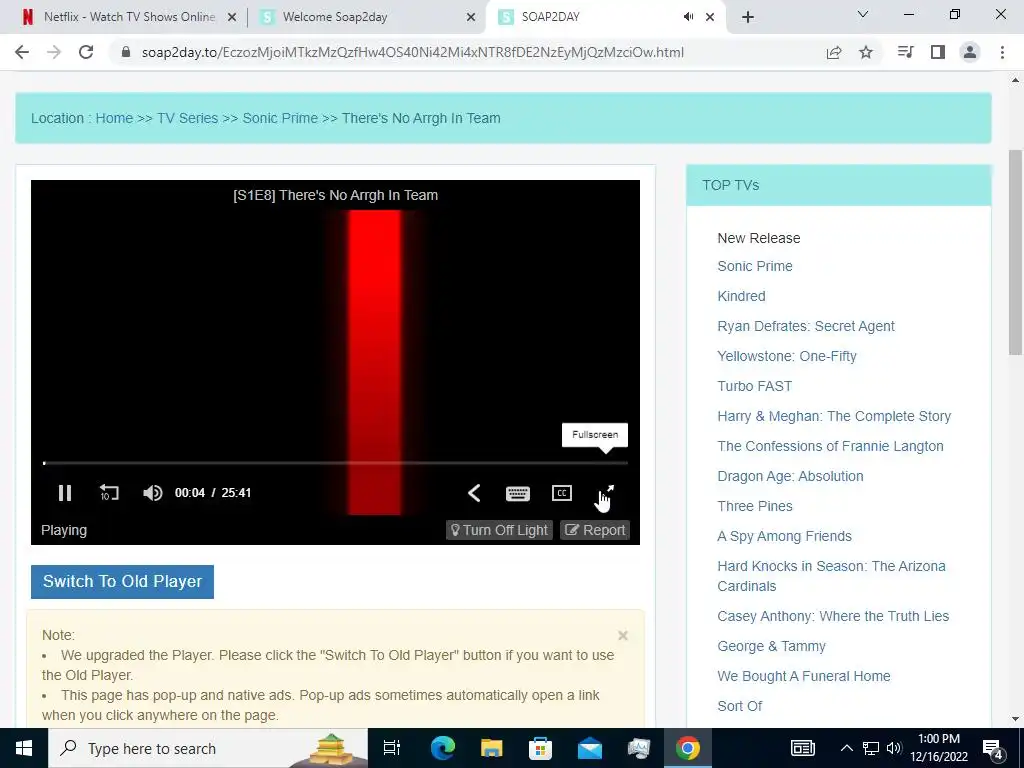The width and height of the screenshot is (1024, 768).
Task: Open notifications action center
Action: pos(993,749)
